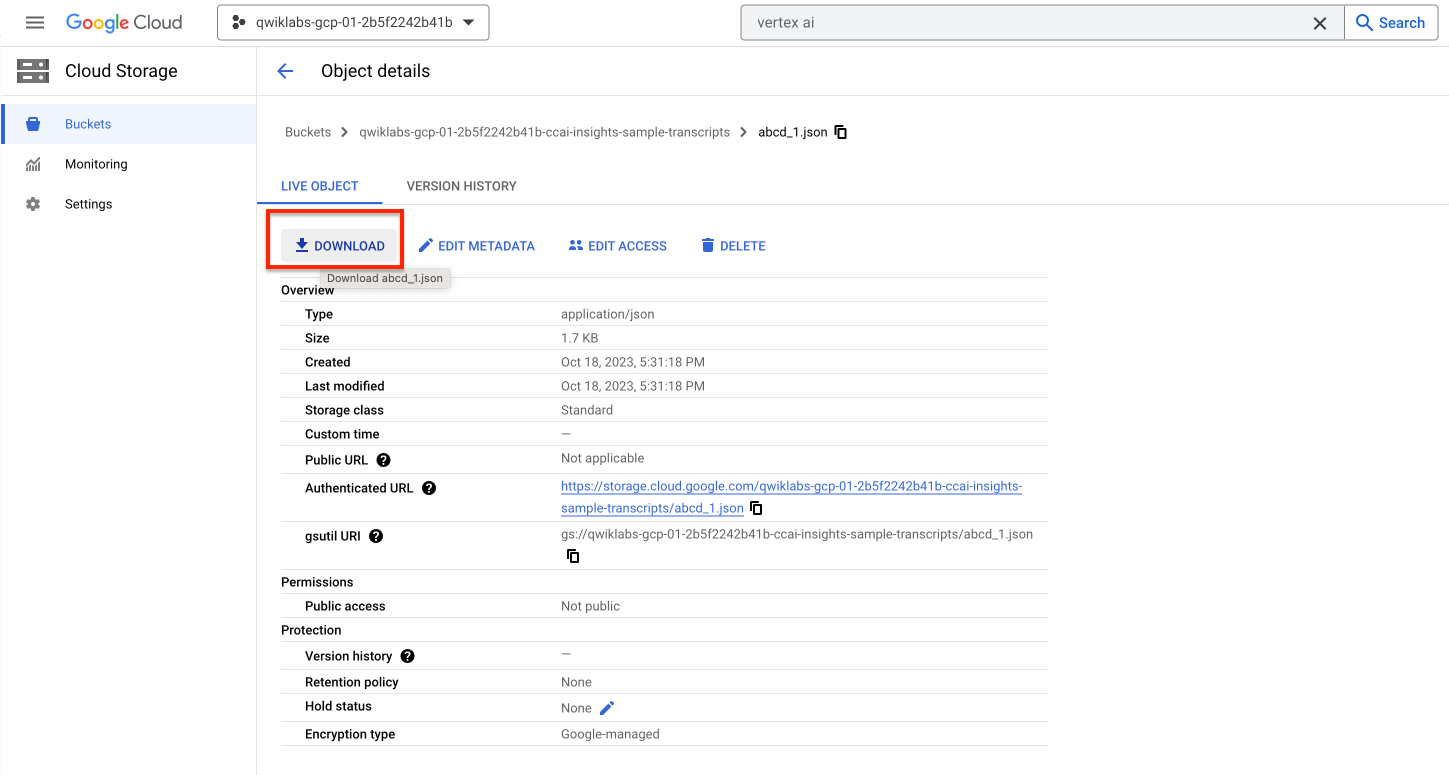Click the Standard storage class value
This screenshot has width=1449, height=775.
(587, 410)
